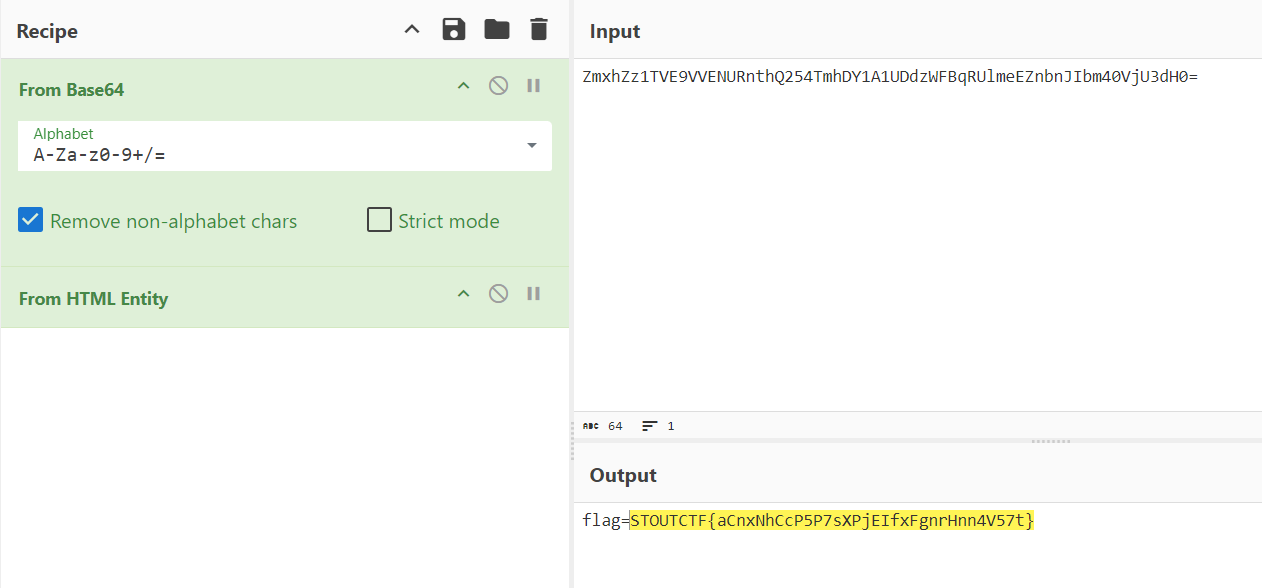Save the recipe
Screen dimensions: 1262x588
coord(454,30)
